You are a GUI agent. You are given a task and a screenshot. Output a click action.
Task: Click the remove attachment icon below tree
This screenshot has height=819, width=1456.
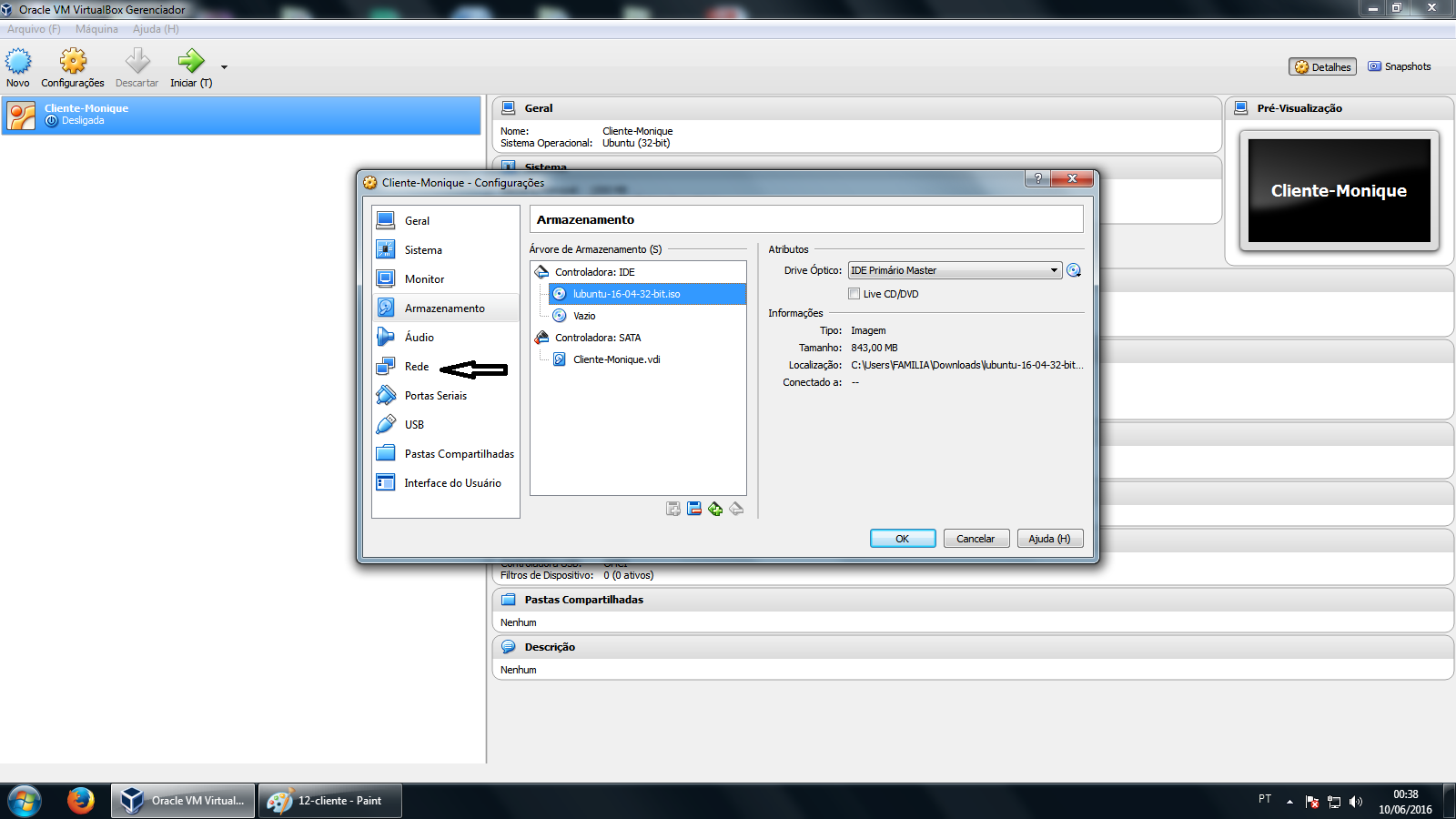[x=736, y=509]
